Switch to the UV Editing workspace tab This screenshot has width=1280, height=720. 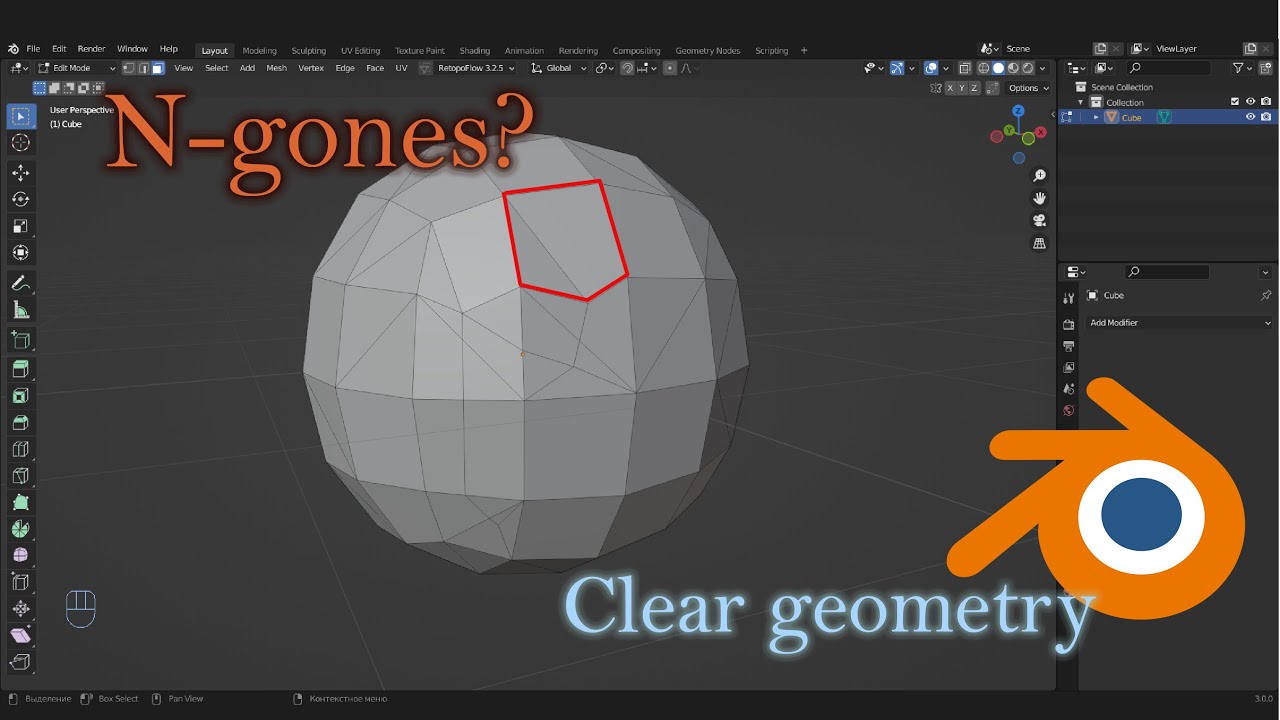(360, 50)
